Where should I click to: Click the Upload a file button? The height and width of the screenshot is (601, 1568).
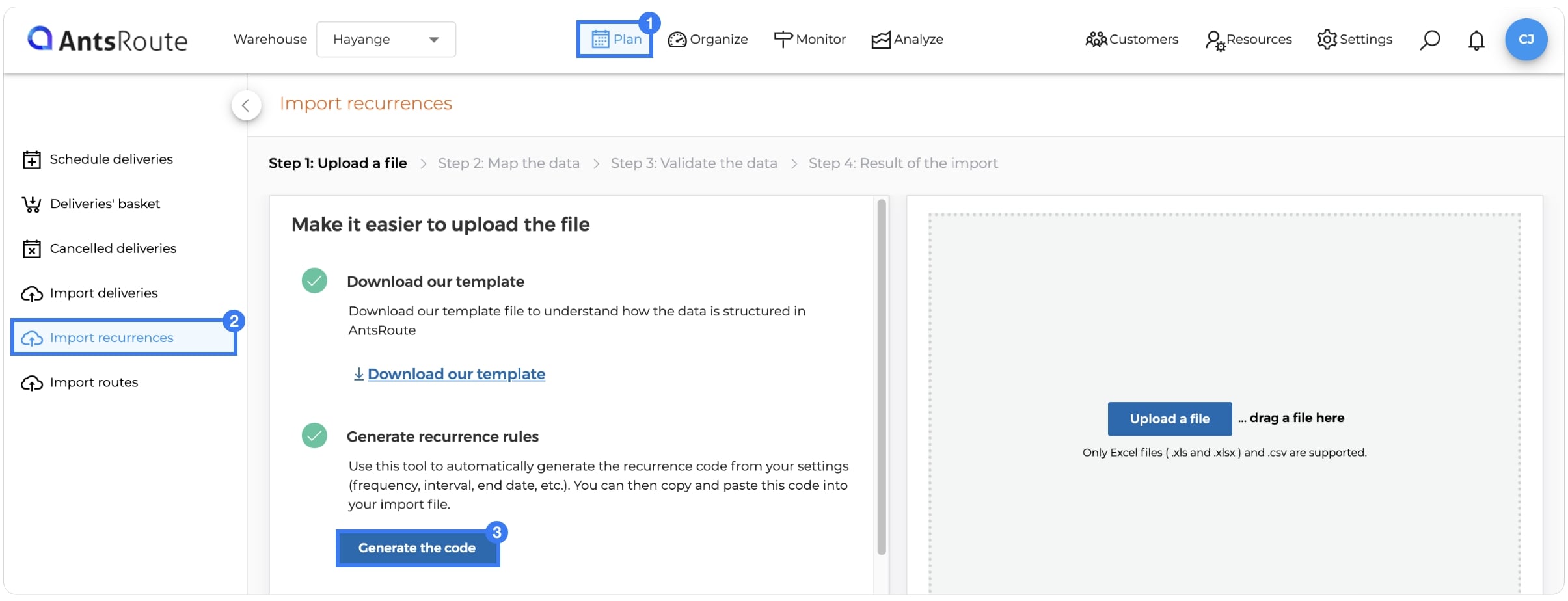(1169, 419)
